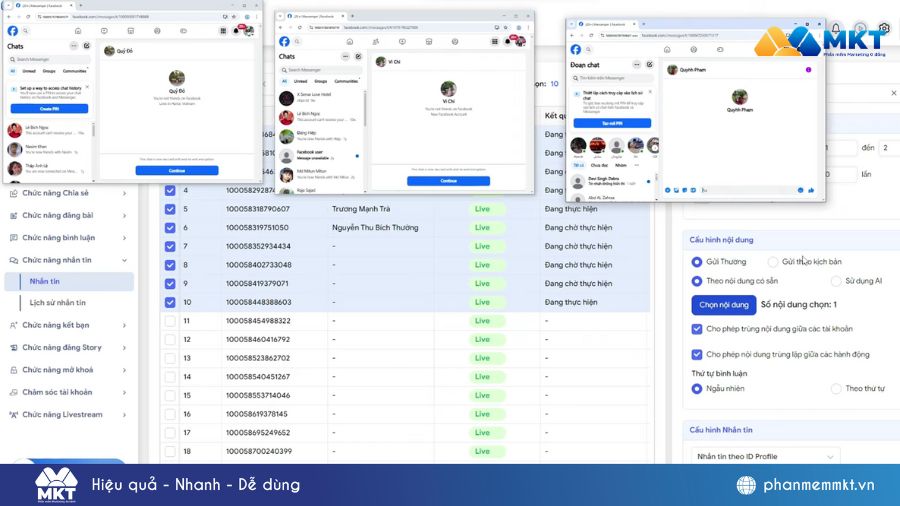This screenshot has height=506, width=900.
Task: Click the 'Tạo mã PIN' button
Action: click(x=612, y=123)
